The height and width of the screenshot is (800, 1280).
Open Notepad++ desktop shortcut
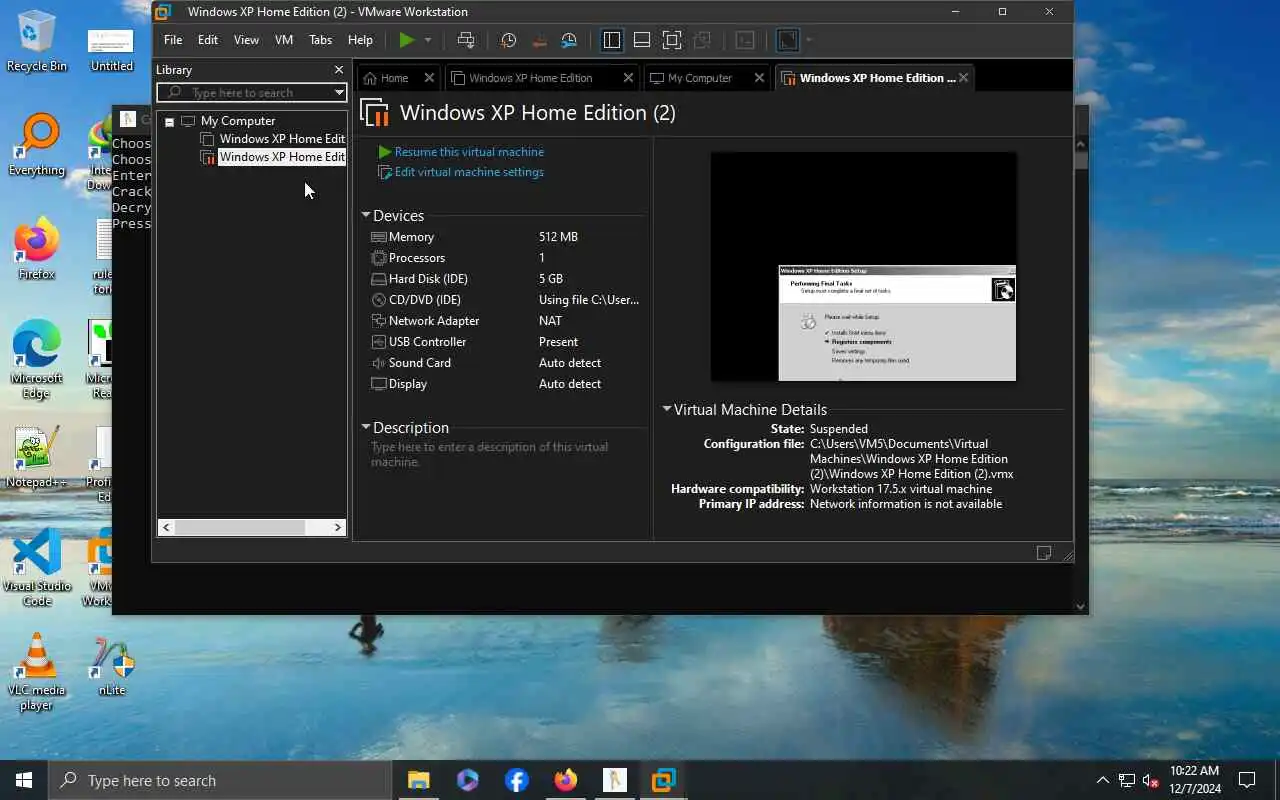click(x=37, y=457)
